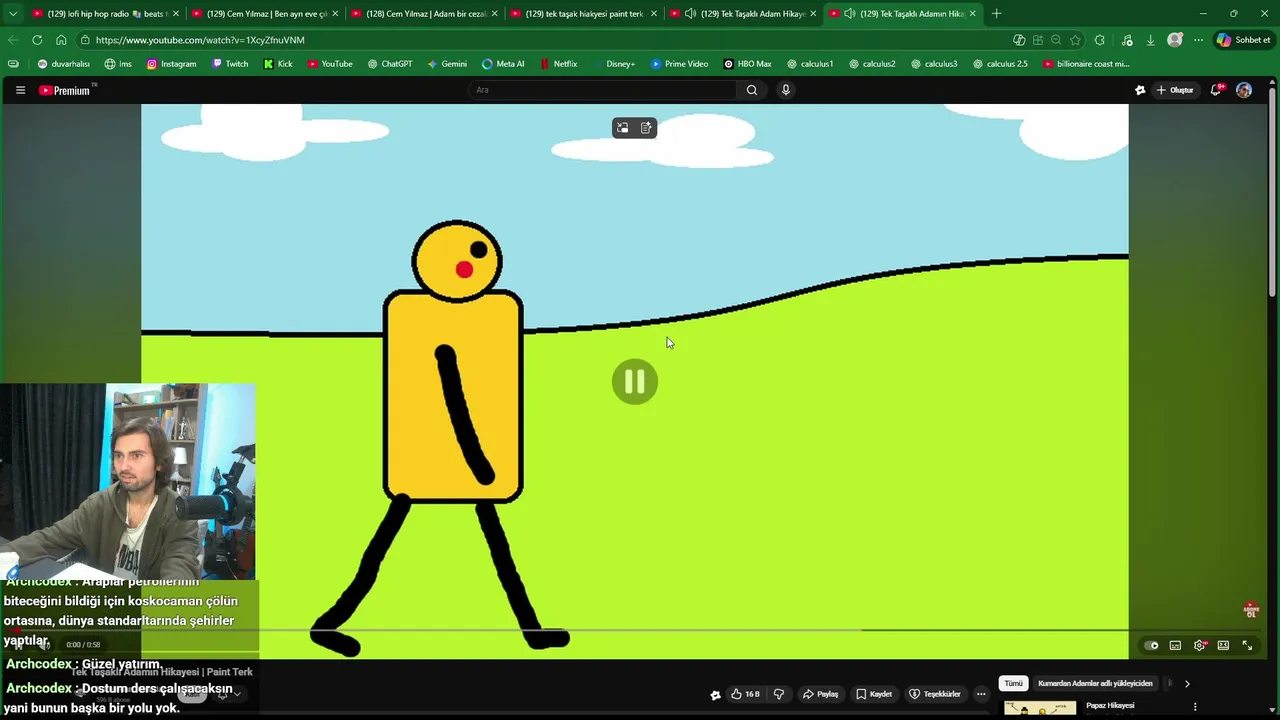Open duvarhalısı bookmark

tap(63, 64)
